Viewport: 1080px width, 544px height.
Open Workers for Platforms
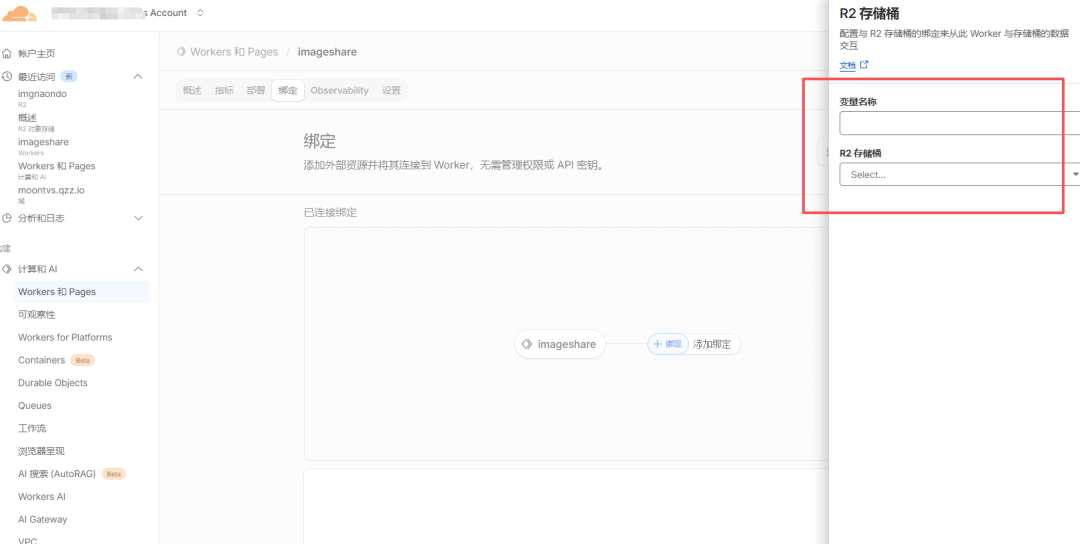(x=65, y=337)
